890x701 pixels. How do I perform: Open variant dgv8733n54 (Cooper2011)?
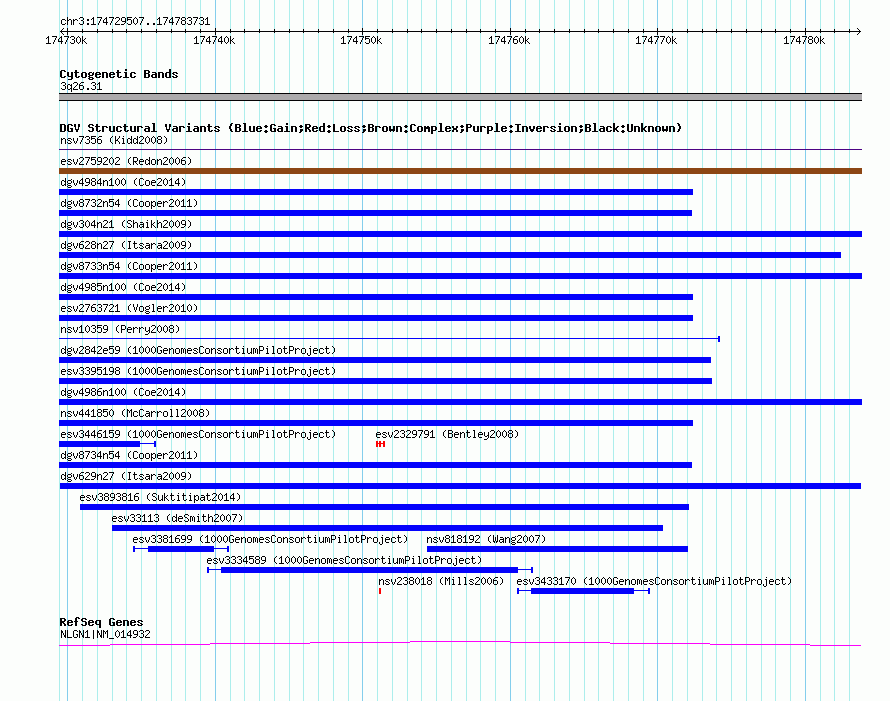(129, 266)
